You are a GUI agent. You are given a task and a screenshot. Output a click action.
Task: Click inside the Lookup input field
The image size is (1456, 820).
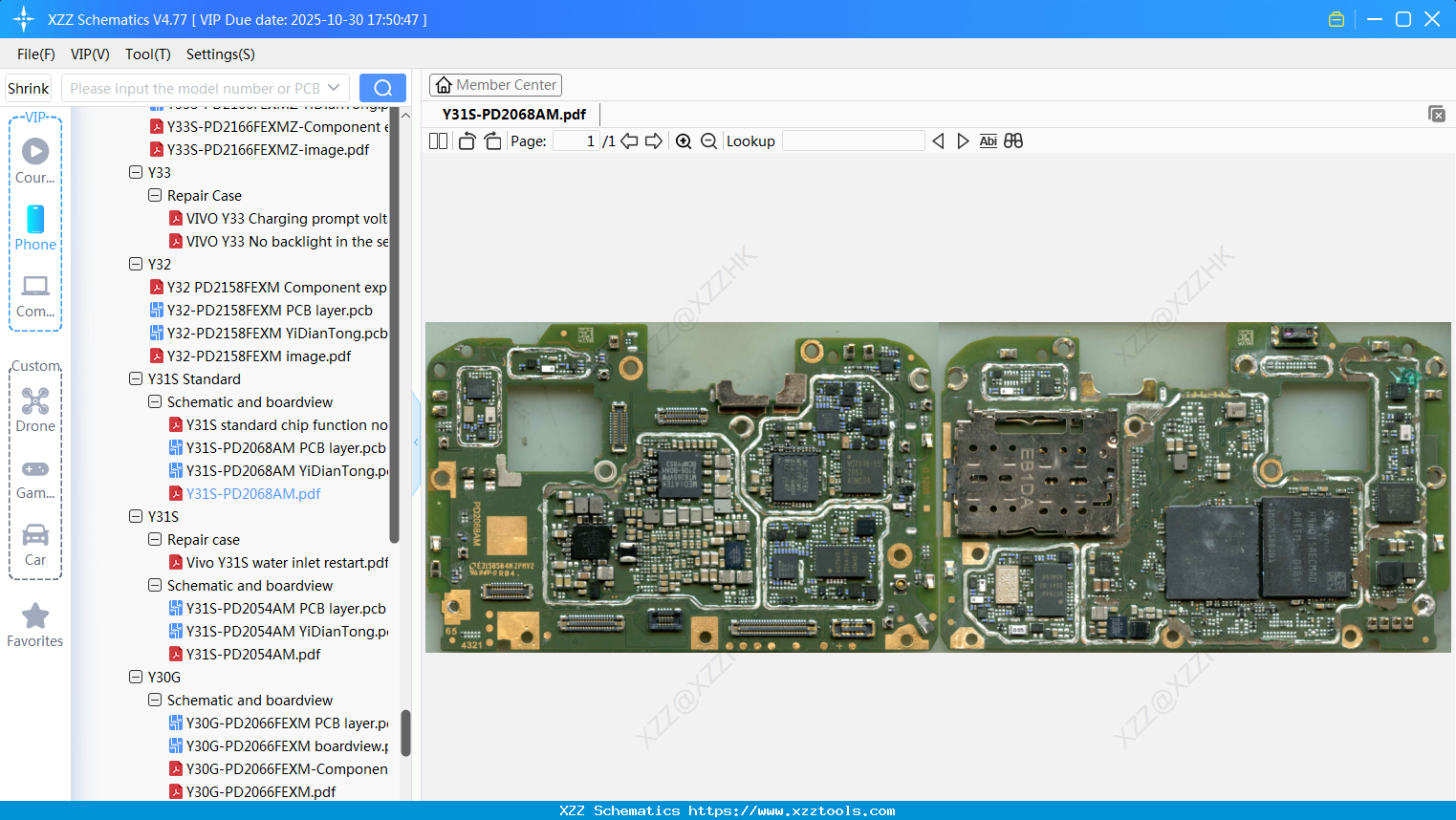coord(851,140)
